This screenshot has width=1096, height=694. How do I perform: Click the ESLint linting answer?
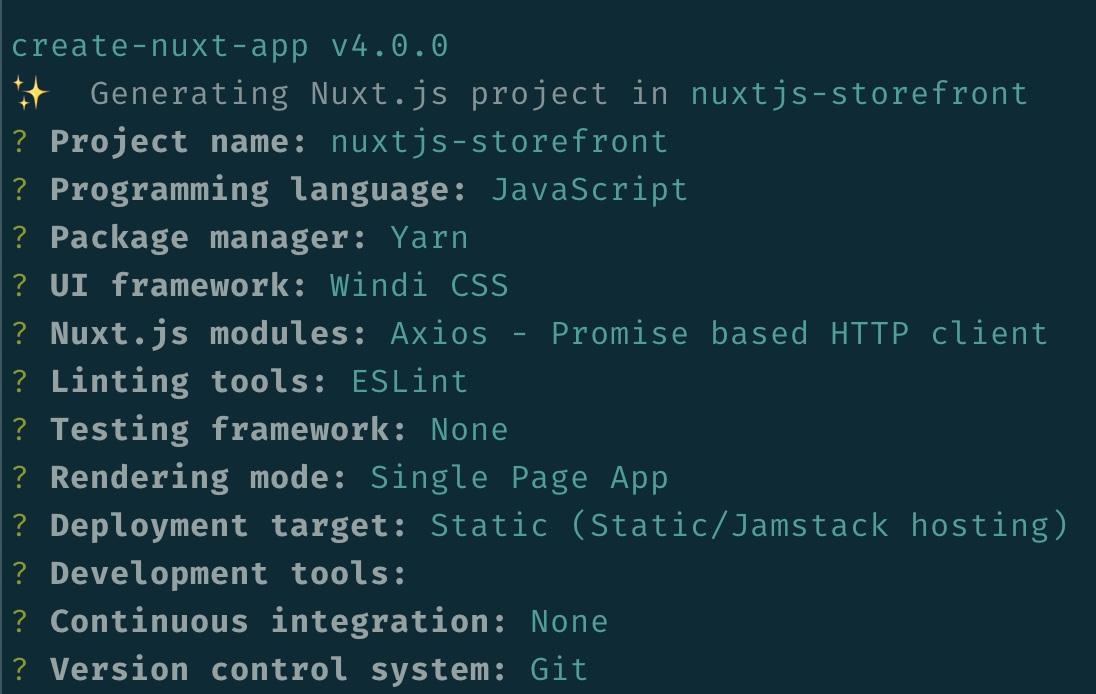[x=409, y=381]
